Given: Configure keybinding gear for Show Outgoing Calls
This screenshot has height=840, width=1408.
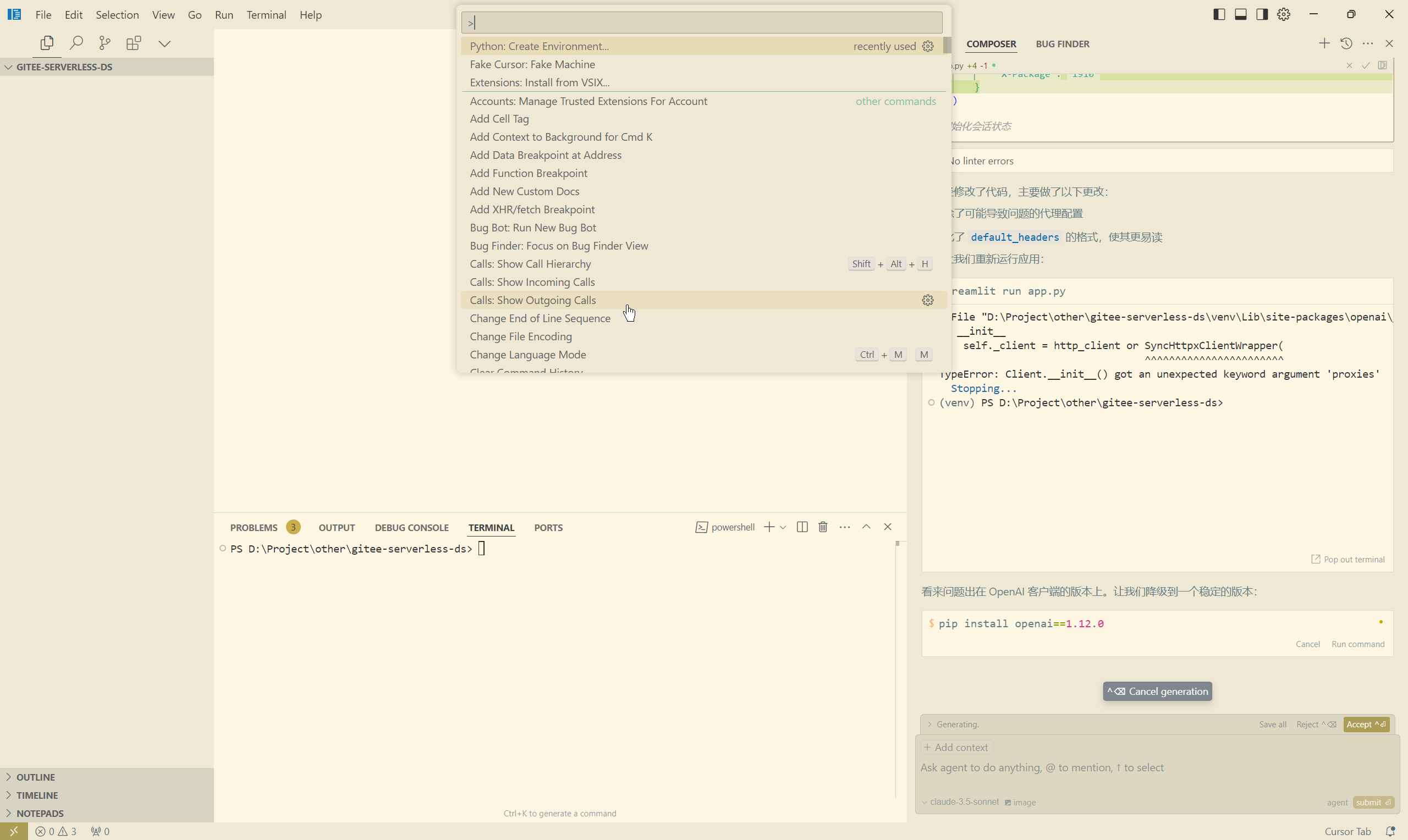Looking at the screenshot, I should [927, 300].
